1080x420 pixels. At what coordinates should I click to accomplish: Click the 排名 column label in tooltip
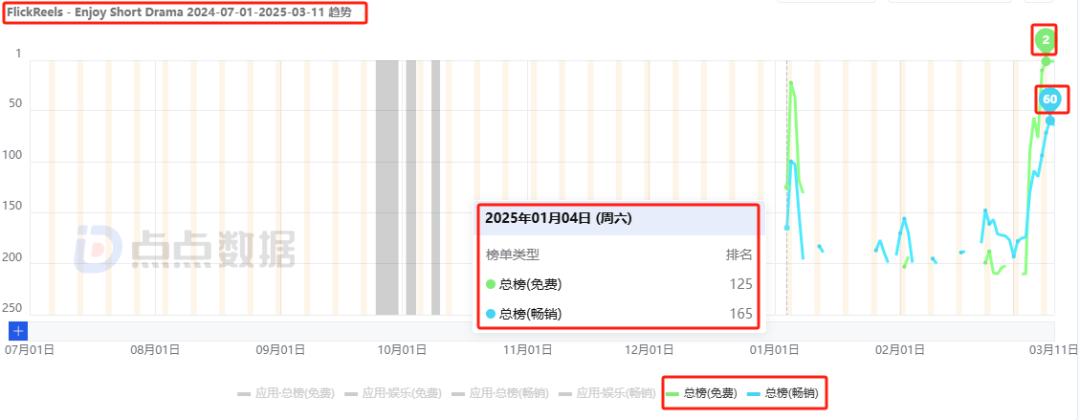click(x=738, y=255)
